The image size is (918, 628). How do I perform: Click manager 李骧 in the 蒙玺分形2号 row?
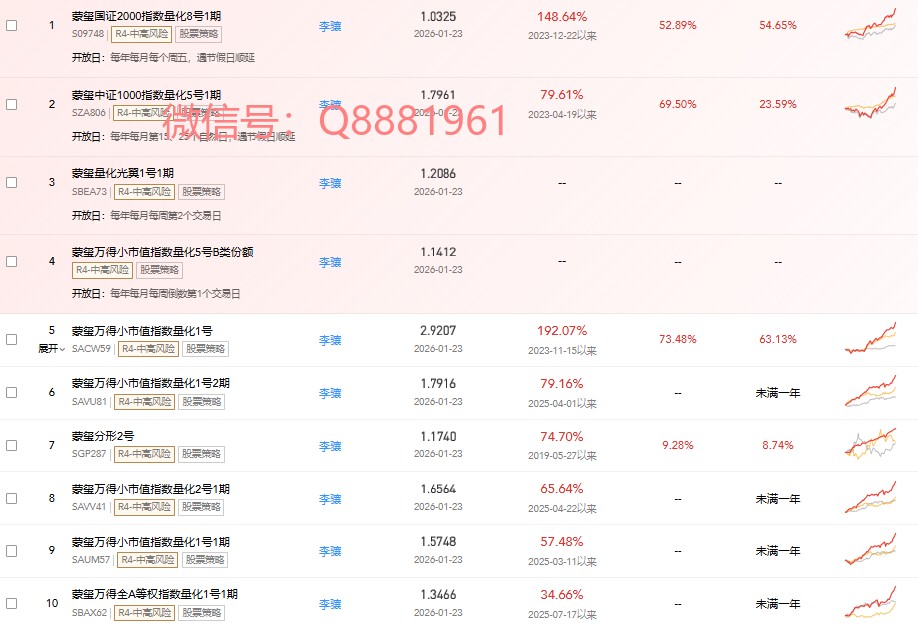point(330,446)
